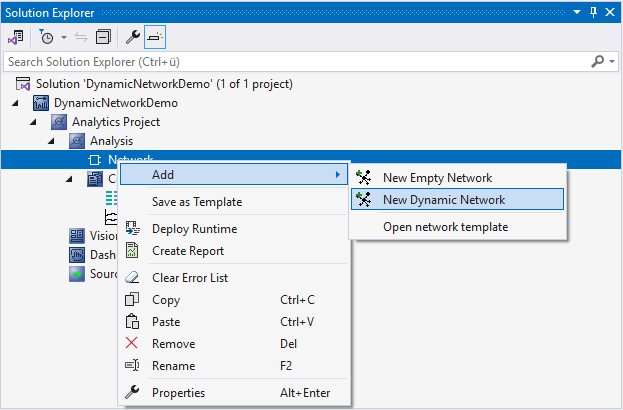
Task: Open the Add submenu
Action: (x=234, y=175)
